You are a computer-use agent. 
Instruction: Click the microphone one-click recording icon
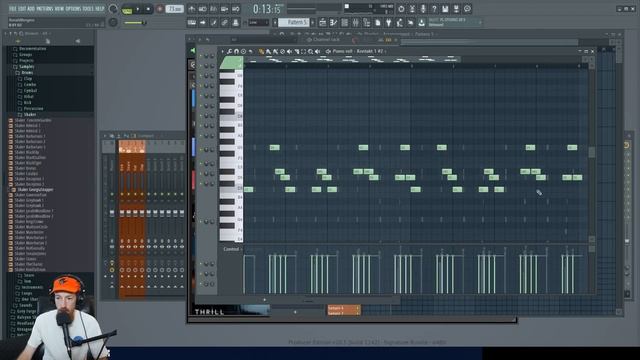[x=423, y=9]
